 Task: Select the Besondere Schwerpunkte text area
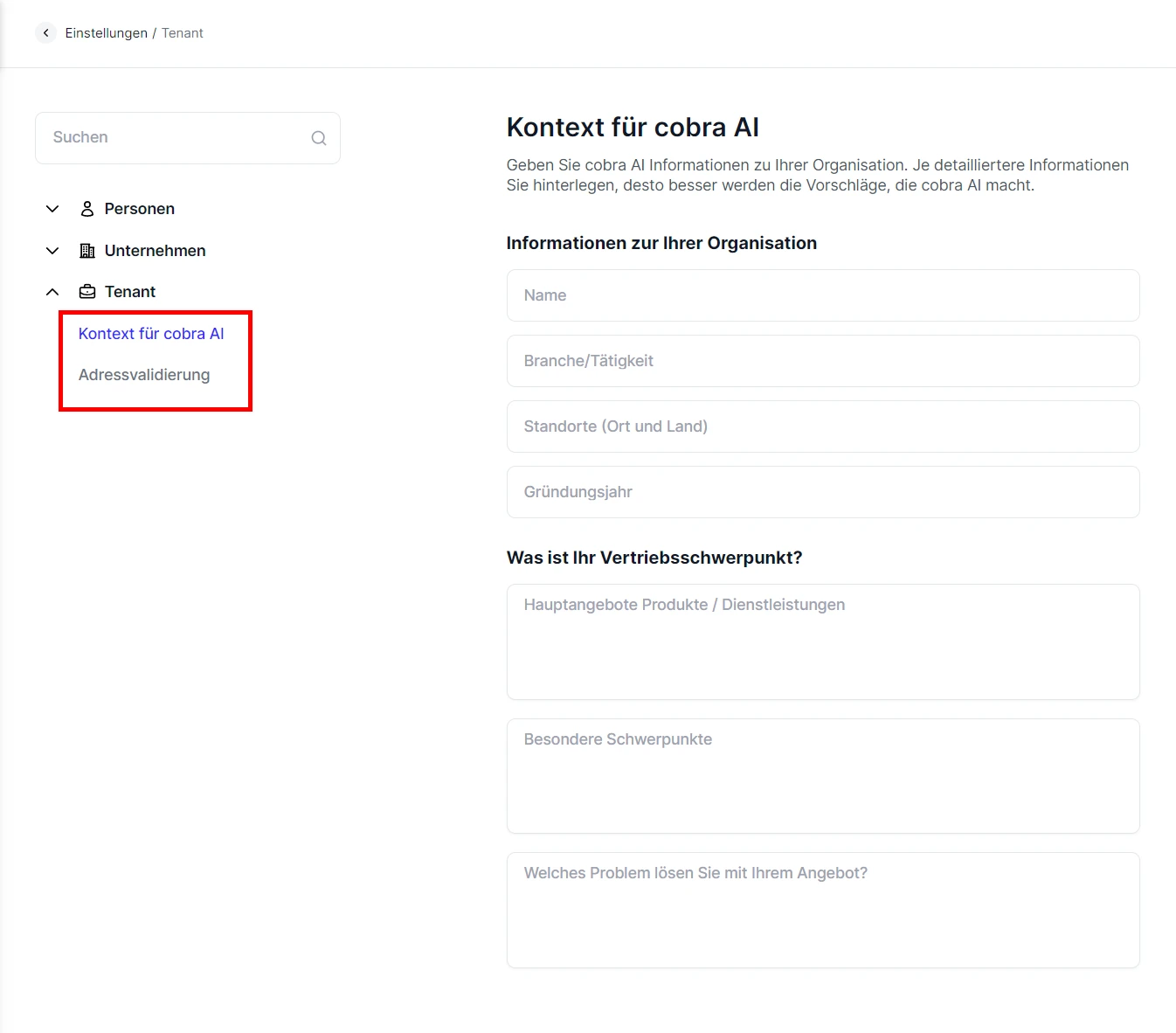click(x=822, y=776)
